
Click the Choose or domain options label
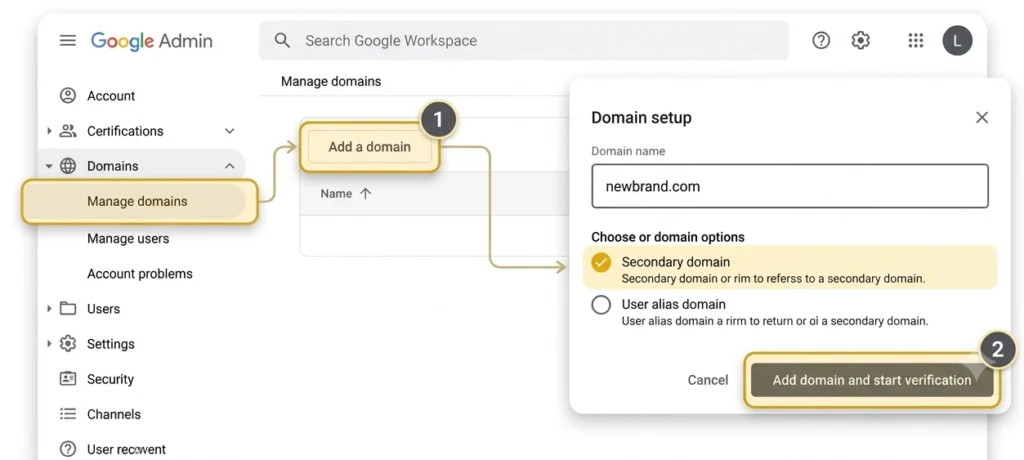tap(668, 237)
